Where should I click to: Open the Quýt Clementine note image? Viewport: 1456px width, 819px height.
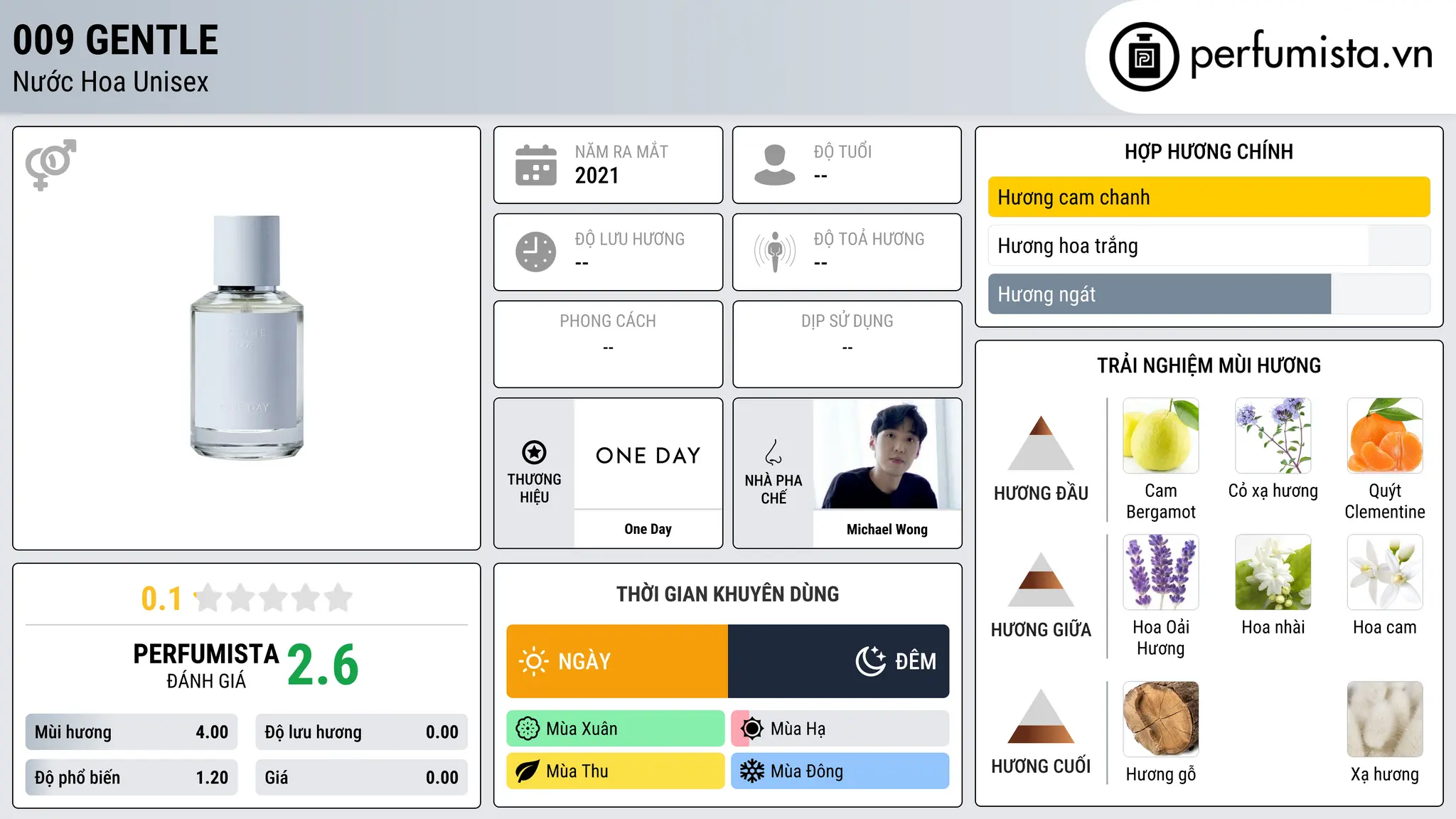(x=1385, y=436)
